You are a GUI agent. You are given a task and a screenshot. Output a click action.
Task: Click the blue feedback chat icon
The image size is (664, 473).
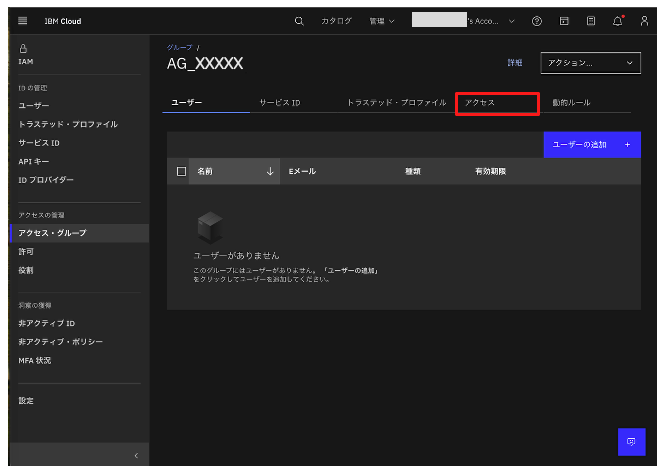(631, 442)
